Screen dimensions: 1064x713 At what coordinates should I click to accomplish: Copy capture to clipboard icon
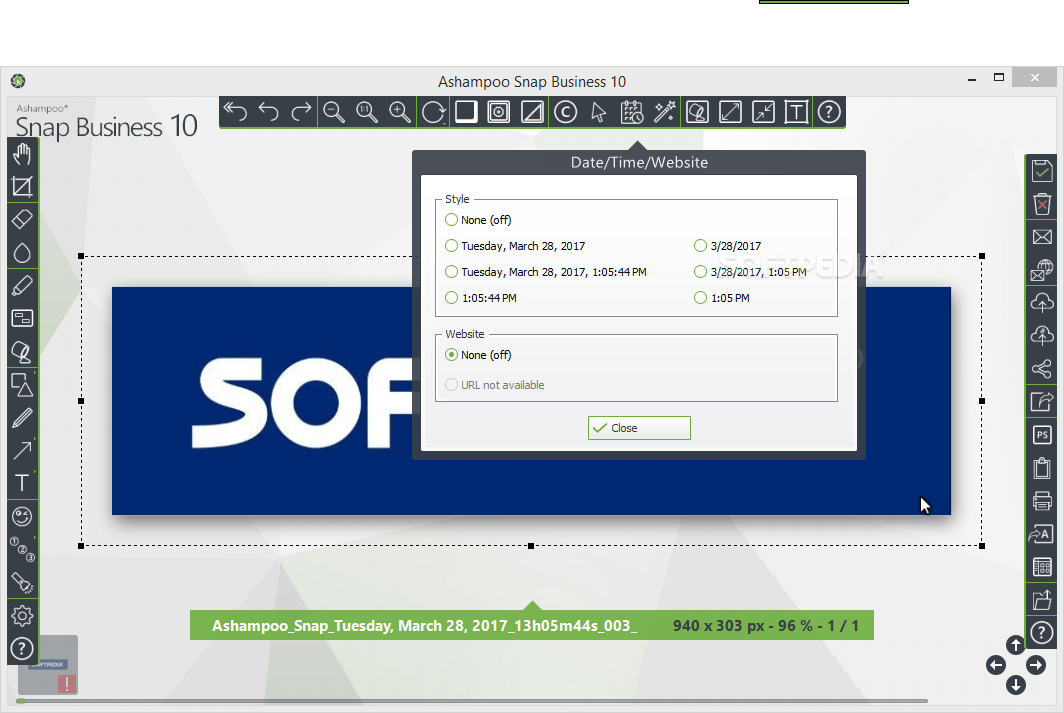(1042, 468)
